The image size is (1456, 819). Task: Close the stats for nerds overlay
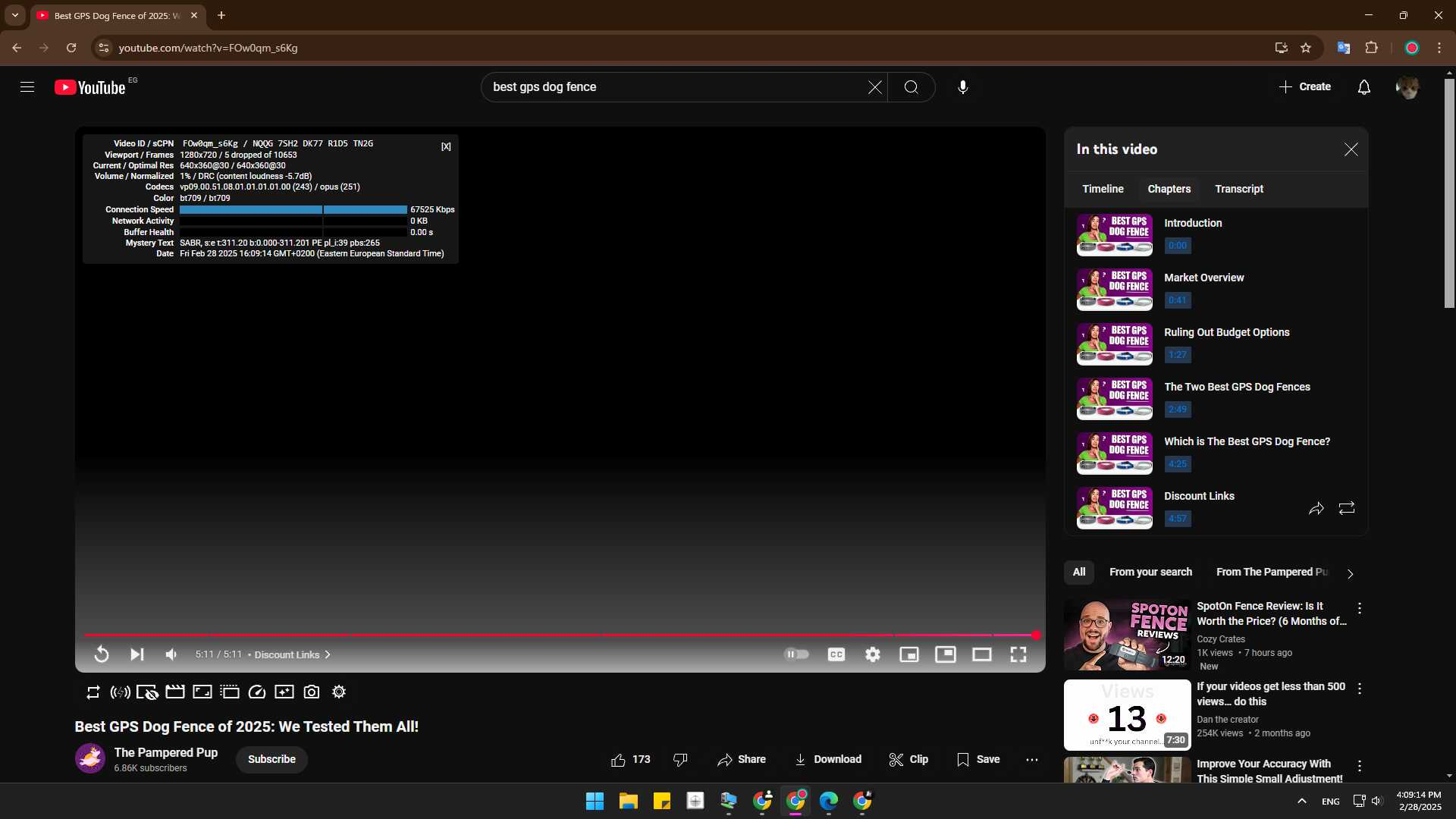click(446, 147)
